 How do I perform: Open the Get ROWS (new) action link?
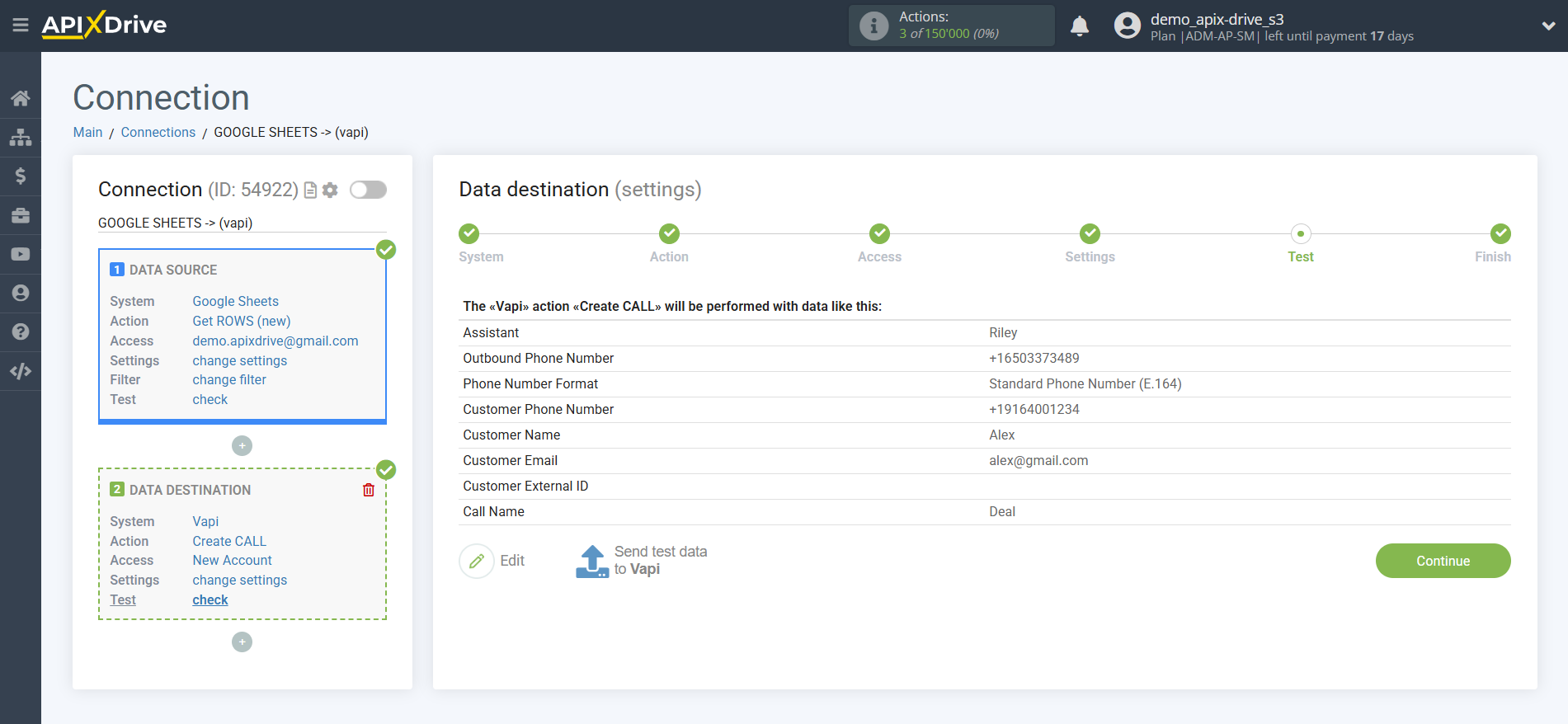click(x=242, y=321)
